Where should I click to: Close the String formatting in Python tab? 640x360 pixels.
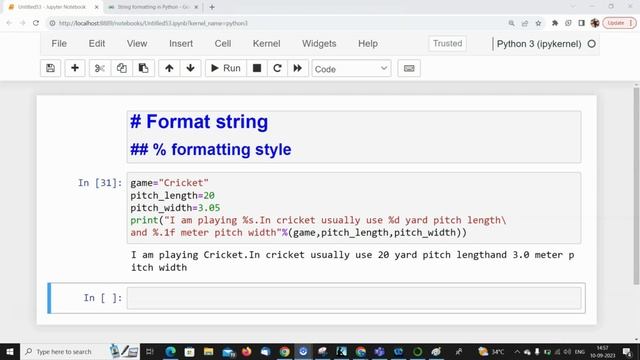point(196,7)
